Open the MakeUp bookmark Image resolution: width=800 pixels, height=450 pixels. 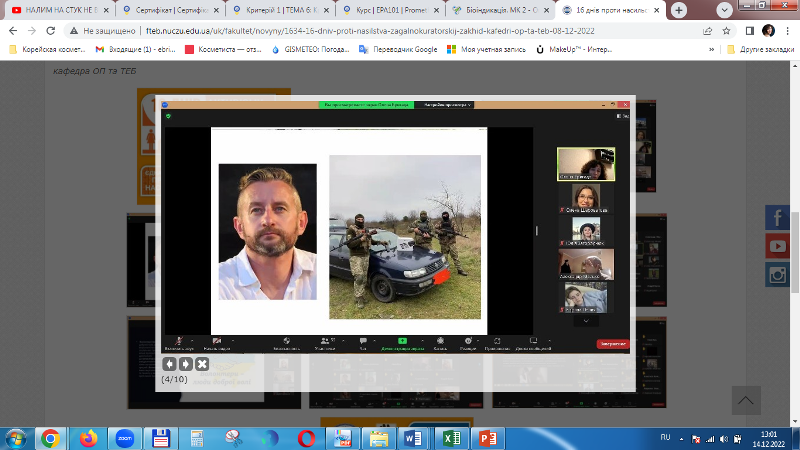pyautogui.click(x=574, y=49)
